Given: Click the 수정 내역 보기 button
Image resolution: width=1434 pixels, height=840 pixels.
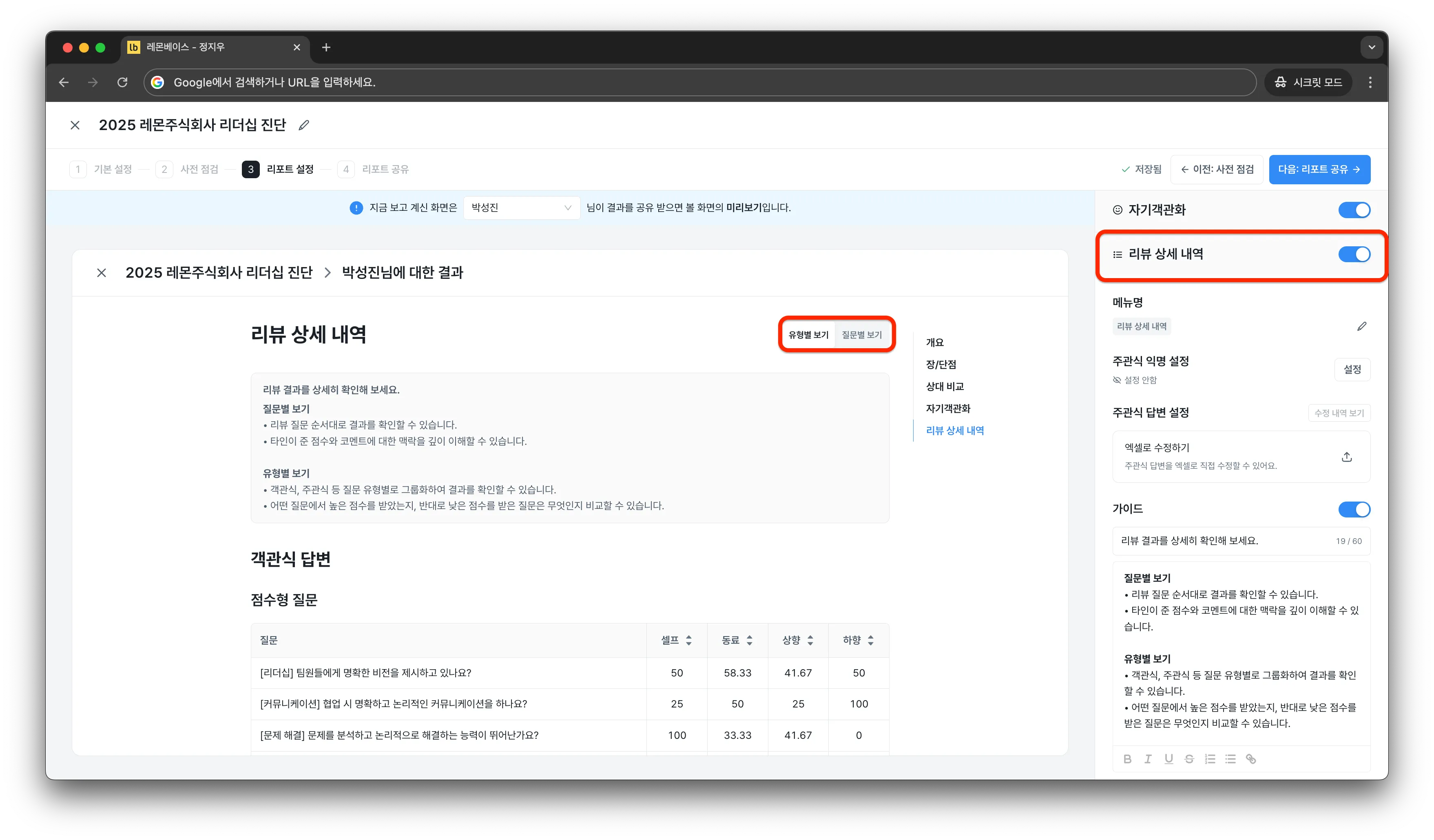Looking at the screenshot, I should (1339, 413).
